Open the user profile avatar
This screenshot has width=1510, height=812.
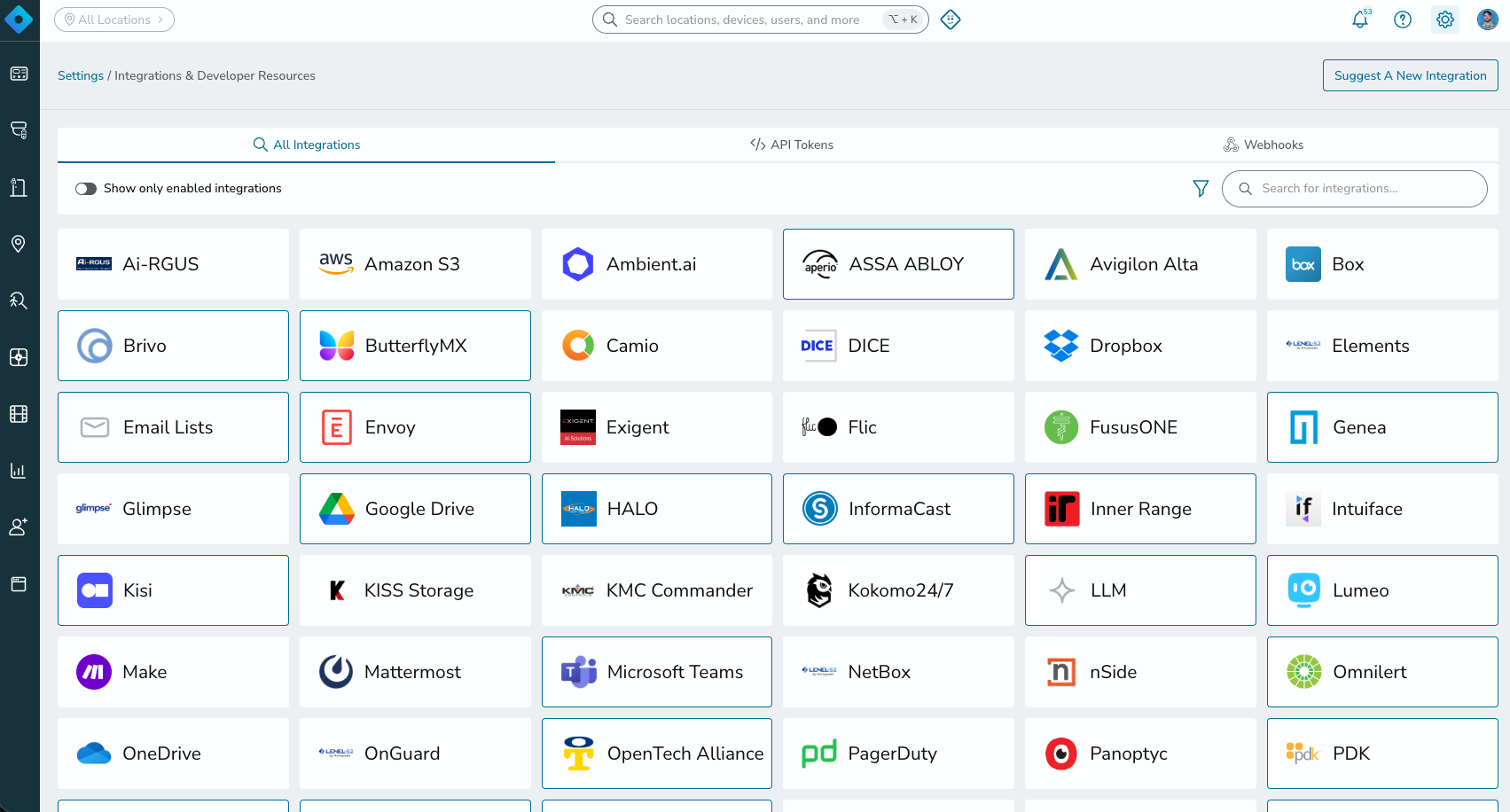(x=1488, y=20)
